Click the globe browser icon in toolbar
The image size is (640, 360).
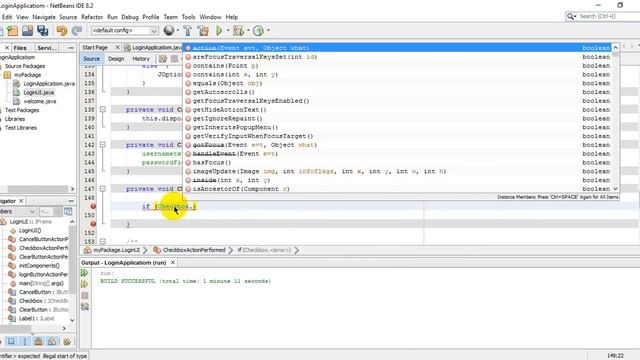169,30
